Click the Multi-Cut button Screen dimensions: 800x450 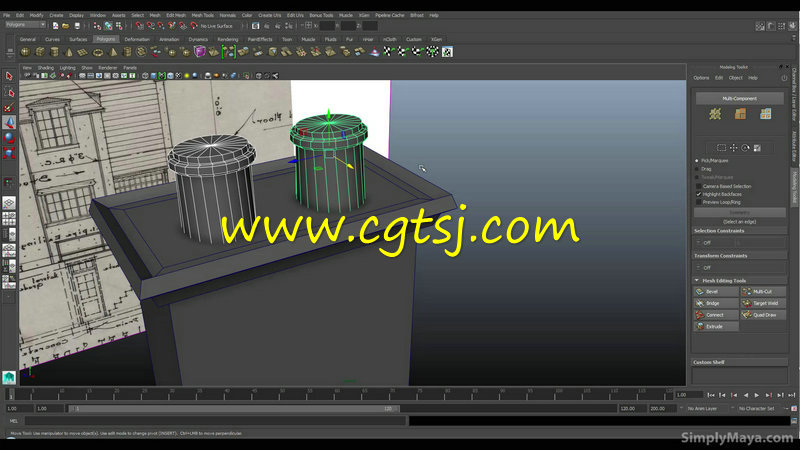763,292
